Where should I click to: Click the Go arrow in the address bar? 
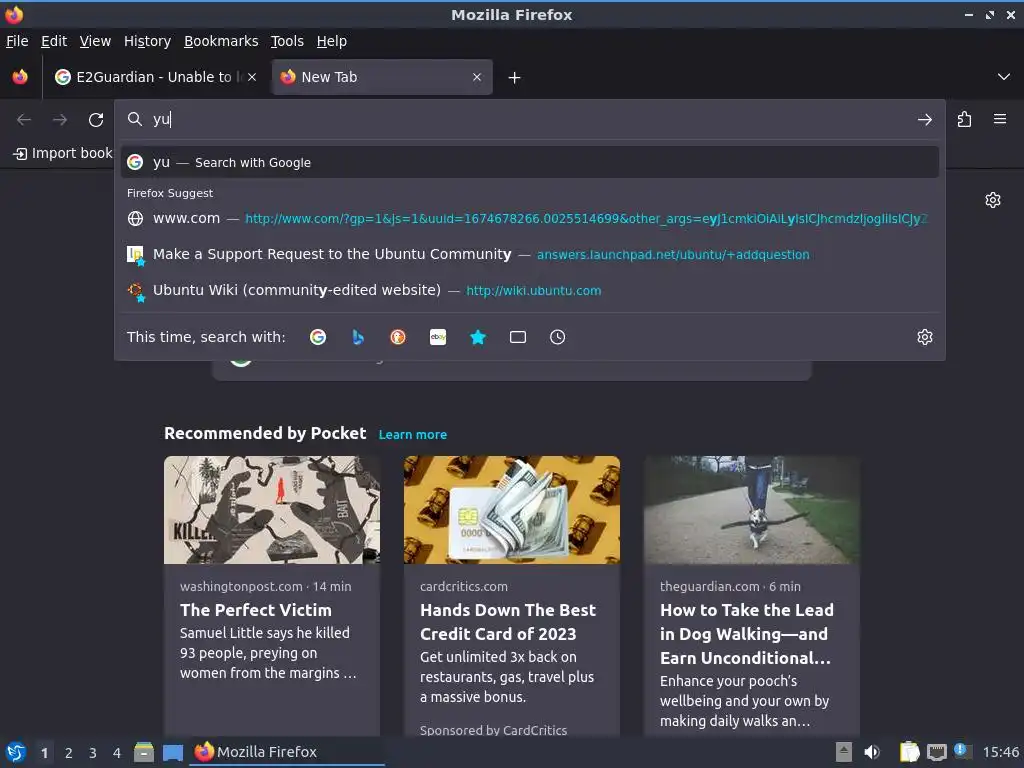coord(924,120)
